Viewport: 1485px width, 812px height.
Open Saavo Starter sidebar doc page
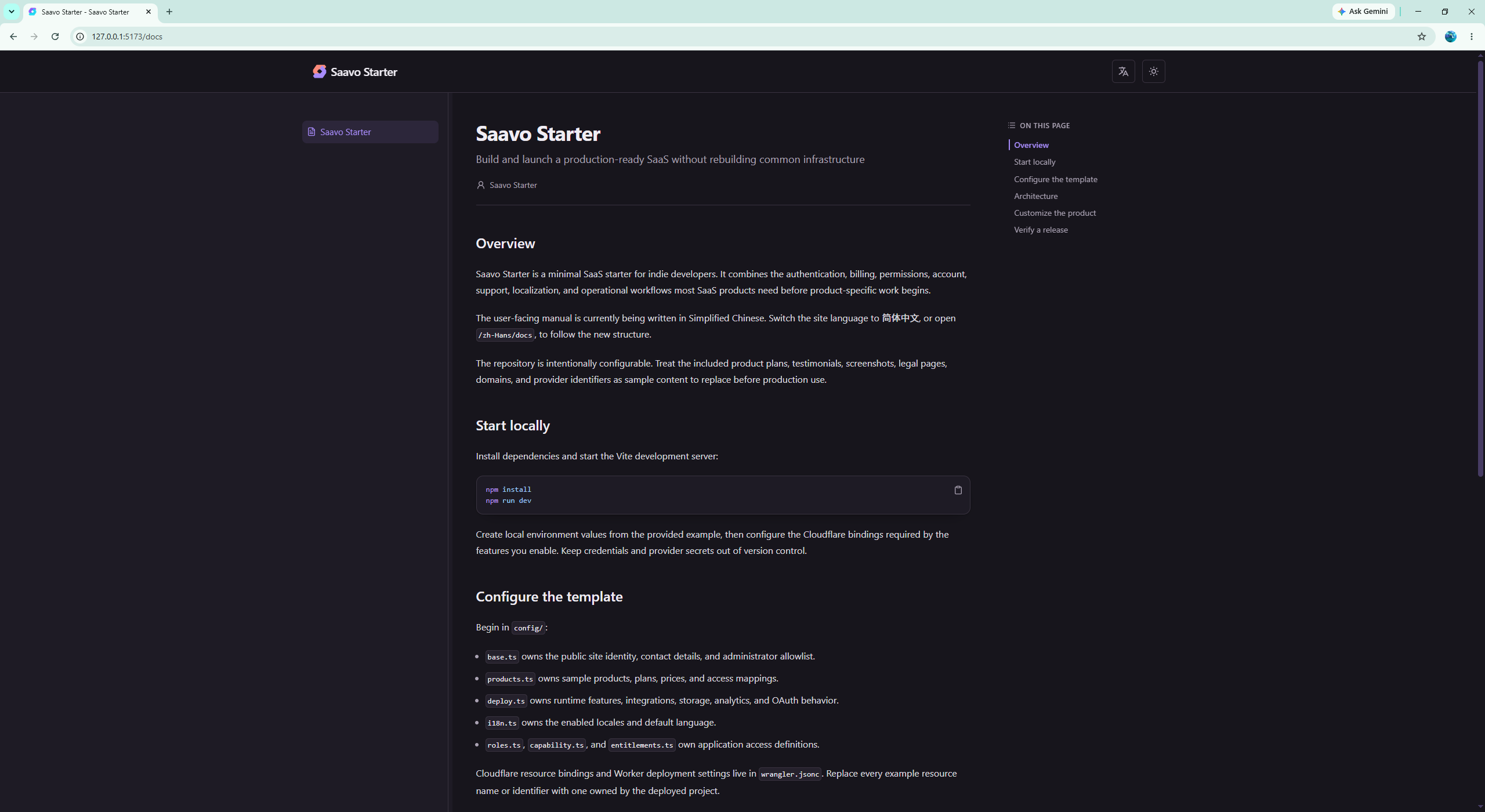pyautogui.click(x=370, y=132)
